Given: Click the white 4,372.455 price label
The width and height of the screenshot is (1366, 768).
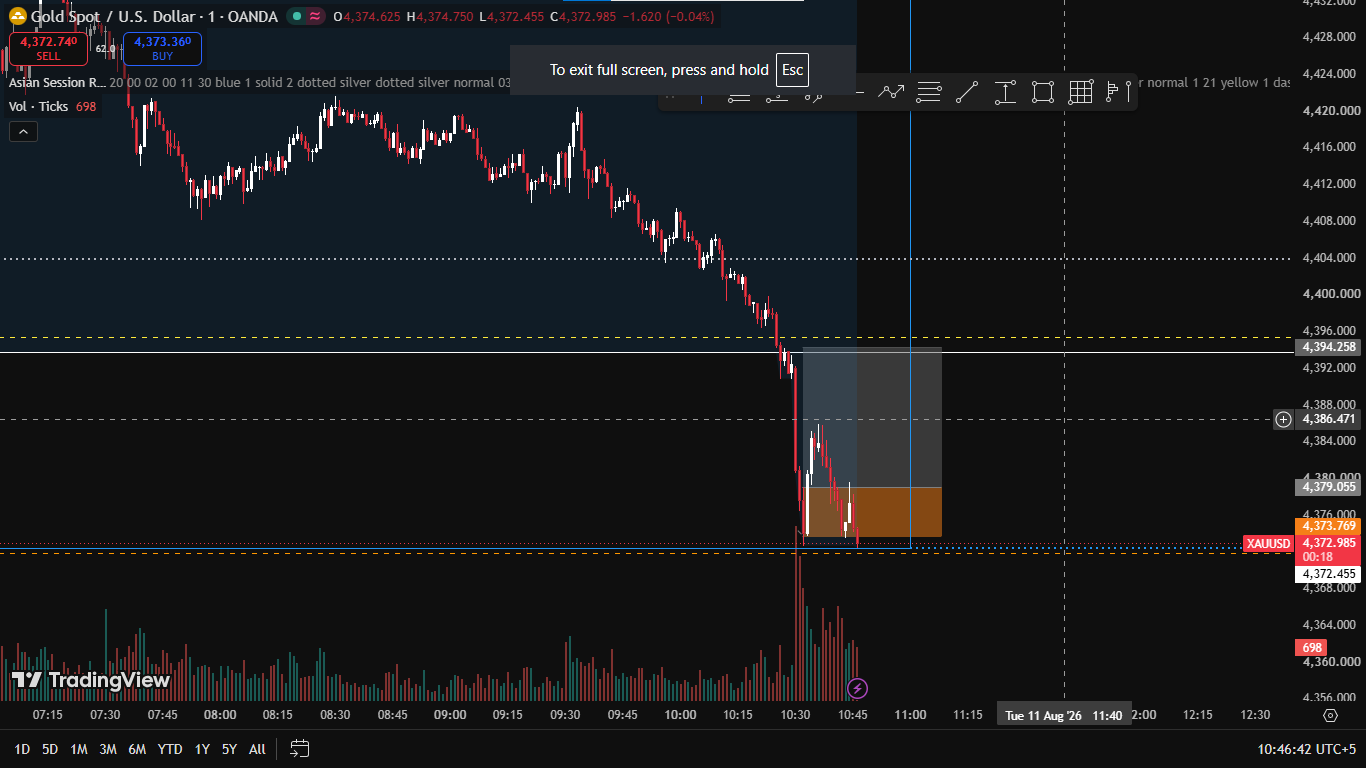Looking at the screenshot, I should click(1328, 574).
